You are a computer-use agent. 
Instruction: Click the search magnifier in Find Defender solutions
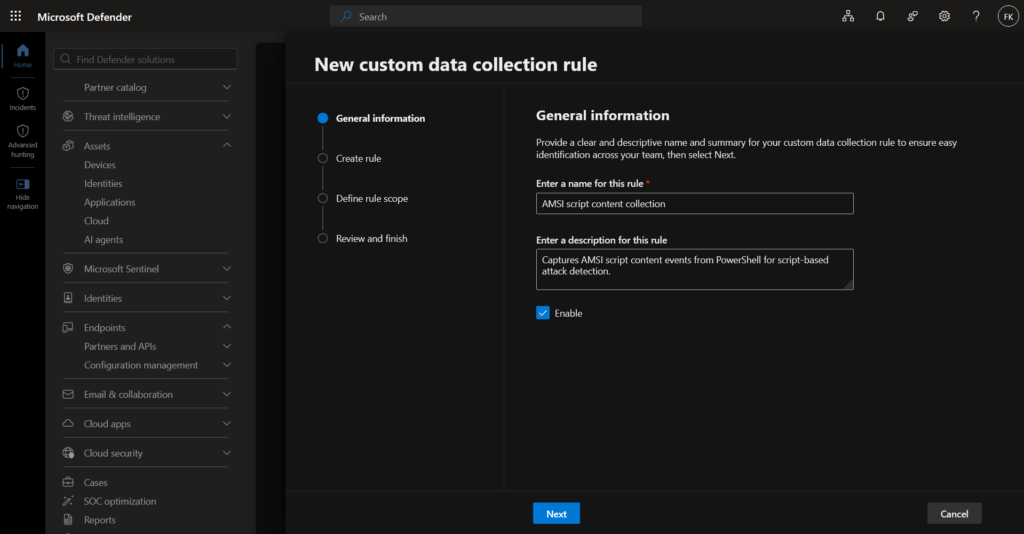click(x=65, y=59)
